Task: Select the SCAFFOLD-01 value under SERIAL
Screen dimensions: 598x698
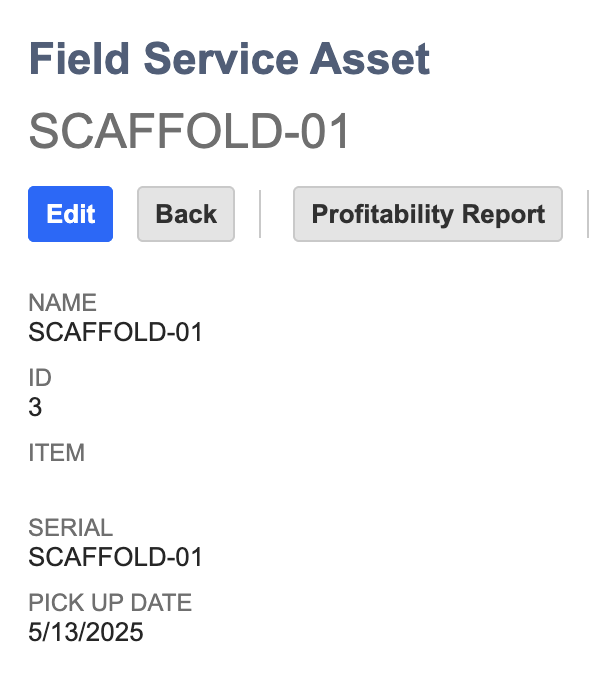Action: coord(115,557)
